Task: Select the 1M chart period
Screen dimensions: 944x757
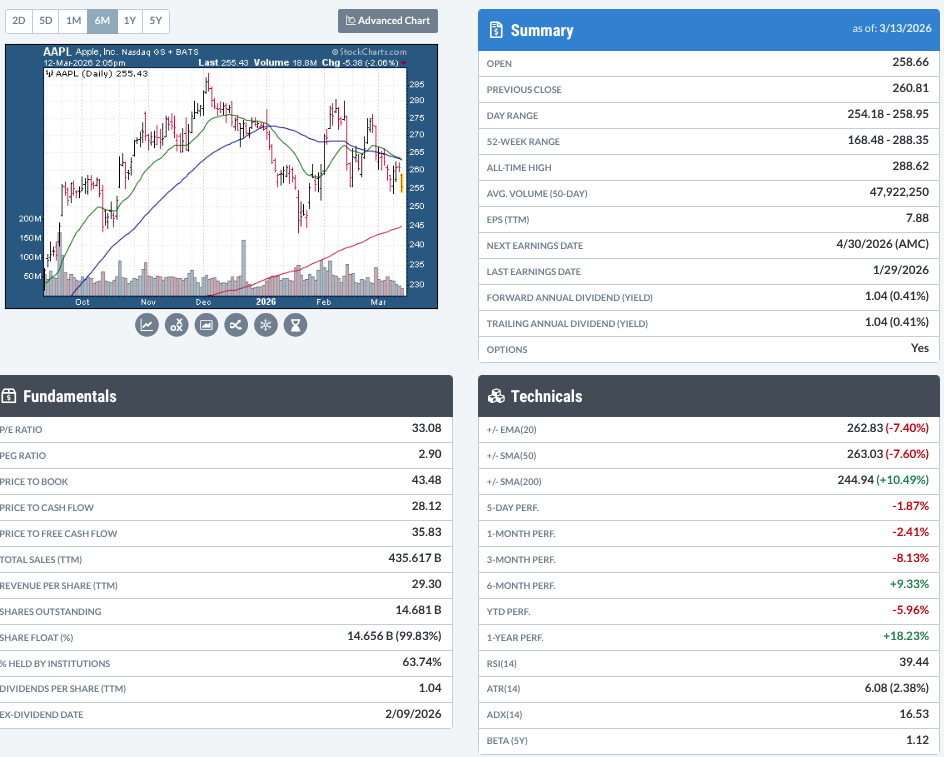Action: pos(73,21)
